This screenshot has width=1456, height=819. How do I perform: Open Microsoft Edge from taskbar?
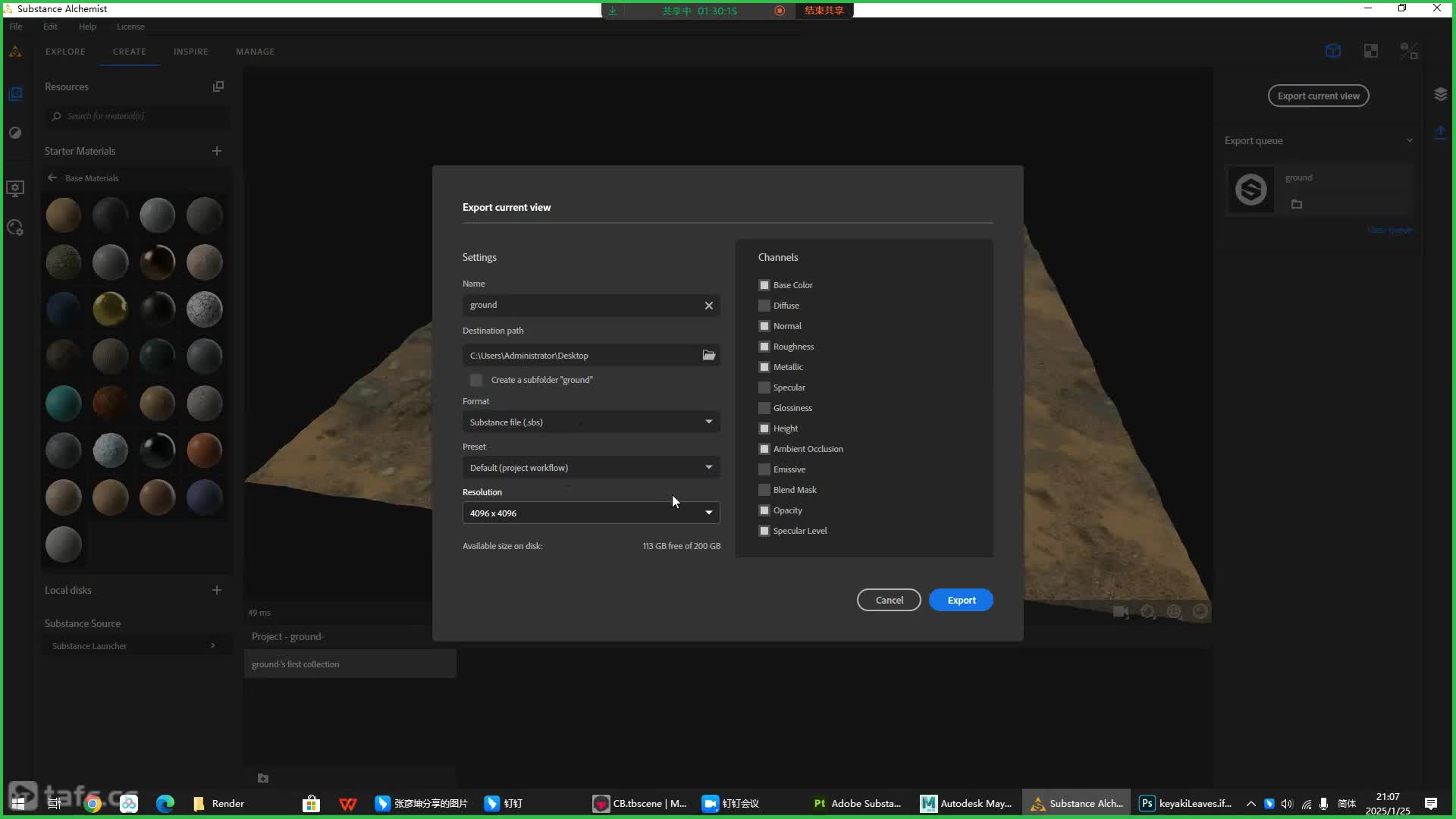pos(165,804)
